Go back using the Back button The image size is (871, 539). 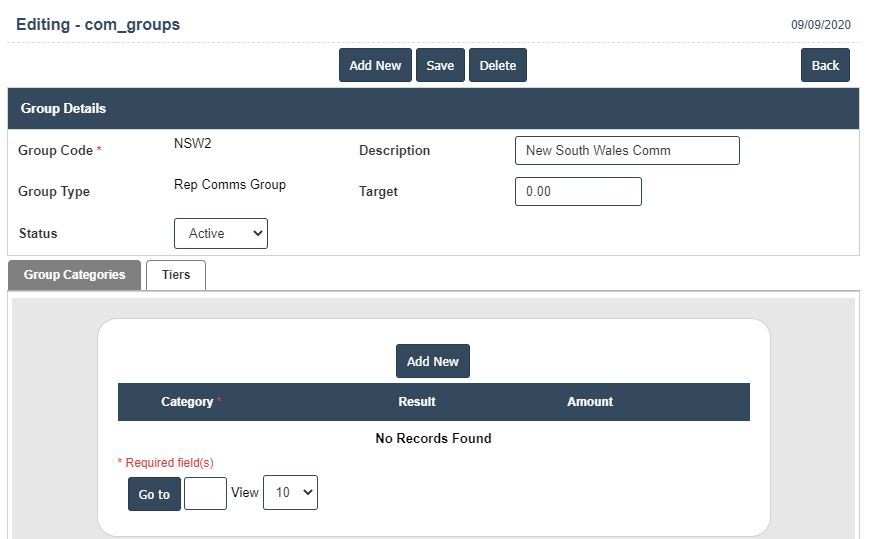(x=825, y=65)
